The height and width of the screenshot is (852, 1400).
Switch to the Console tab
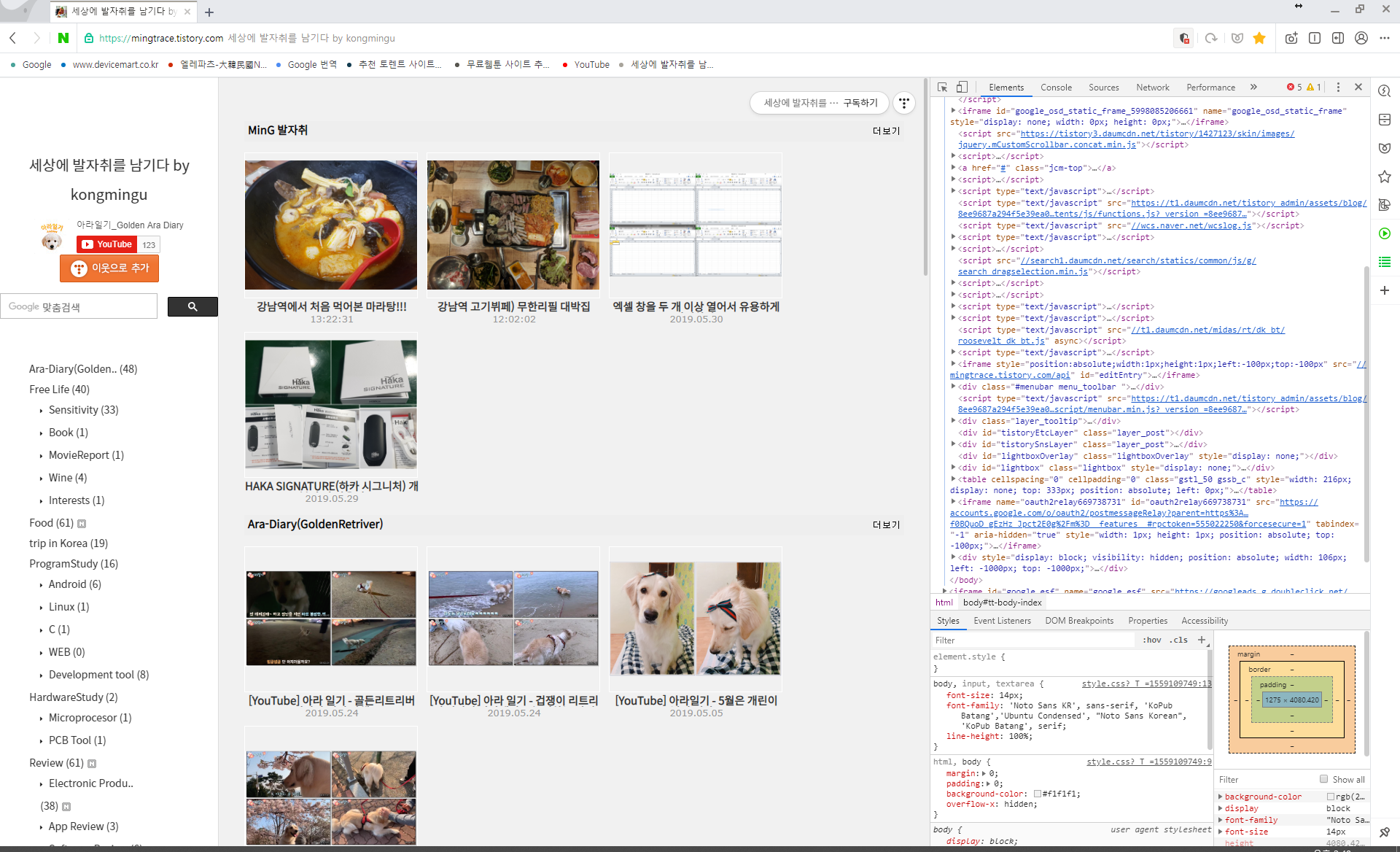[x=1055, y=87]
